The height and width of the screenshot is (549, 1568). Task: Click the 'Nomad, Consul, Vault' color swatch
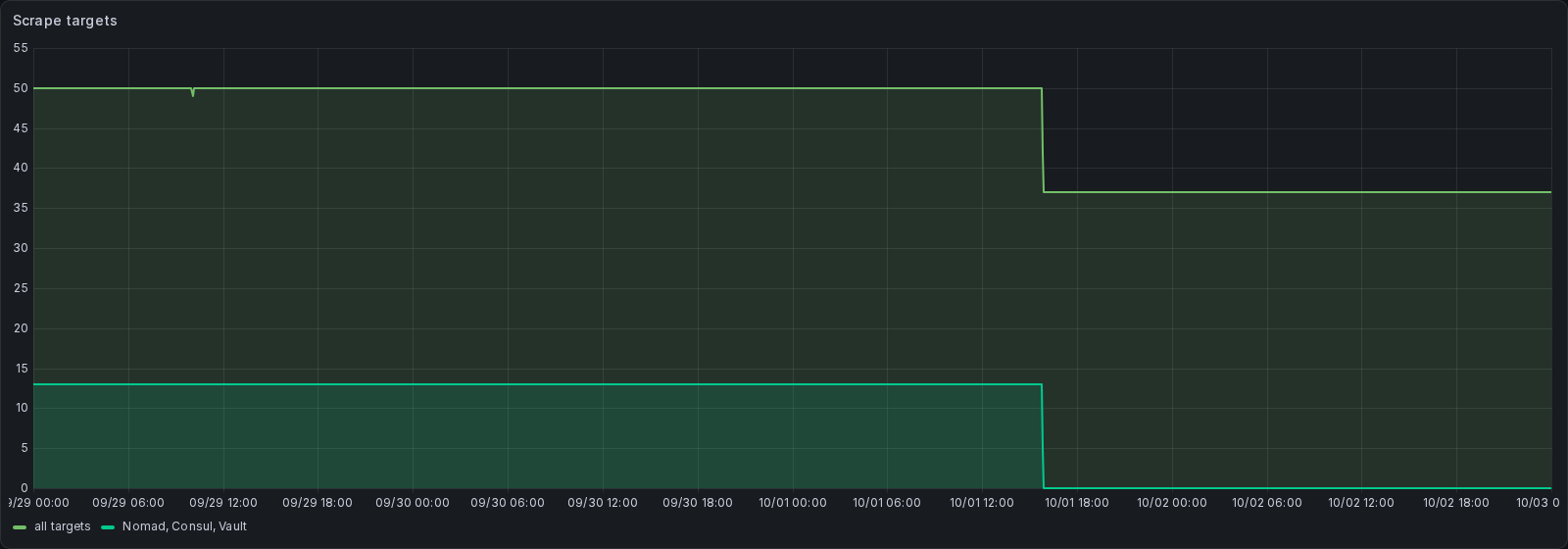[108, 527]
